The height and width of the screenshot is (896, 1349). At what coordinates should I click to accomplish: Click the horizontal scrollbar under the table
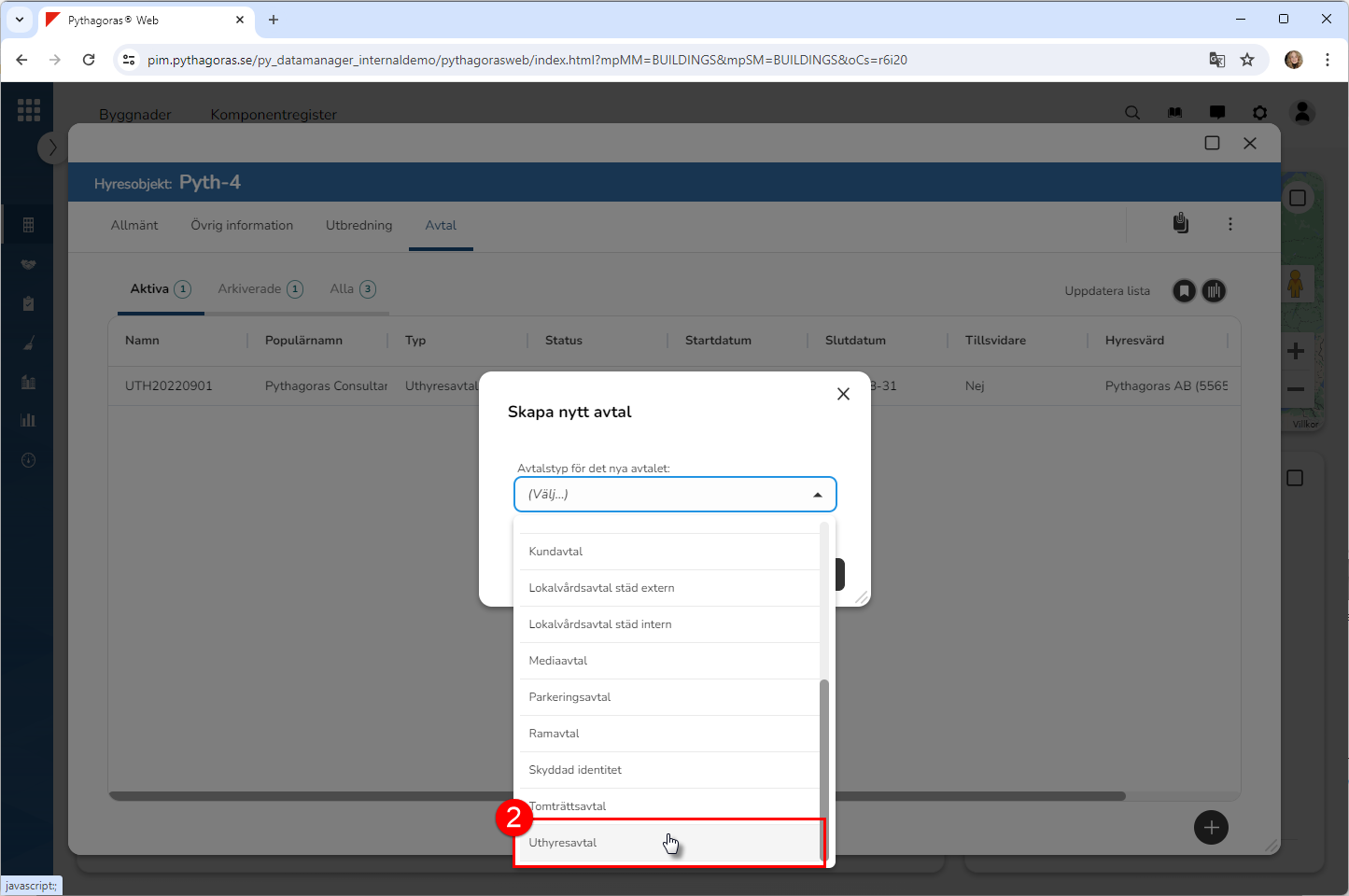[x=616, y=796]
